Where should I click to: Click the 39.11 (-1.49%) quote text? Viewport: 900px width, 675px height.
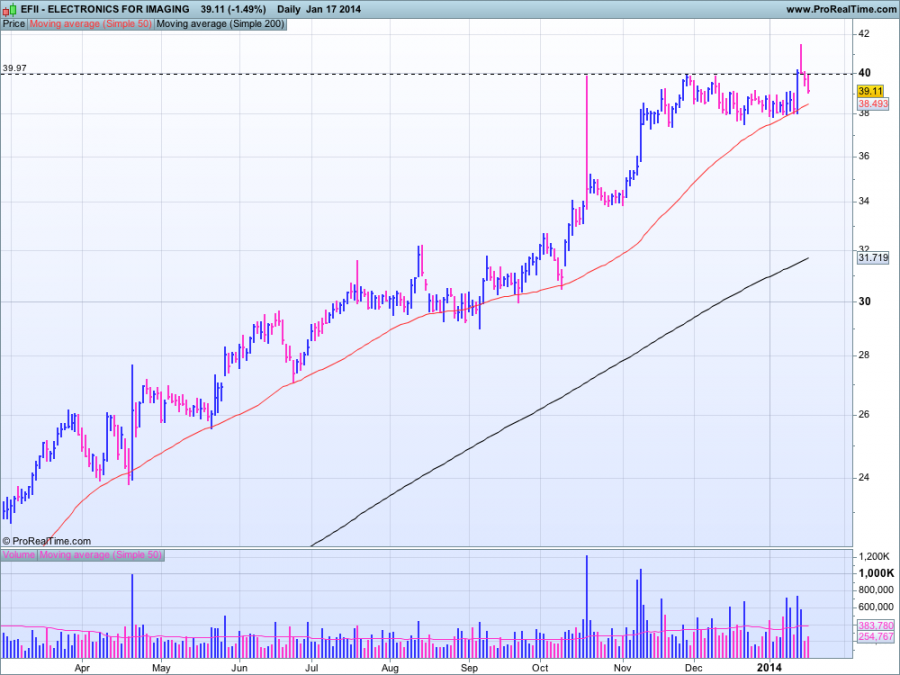(234, 9)
